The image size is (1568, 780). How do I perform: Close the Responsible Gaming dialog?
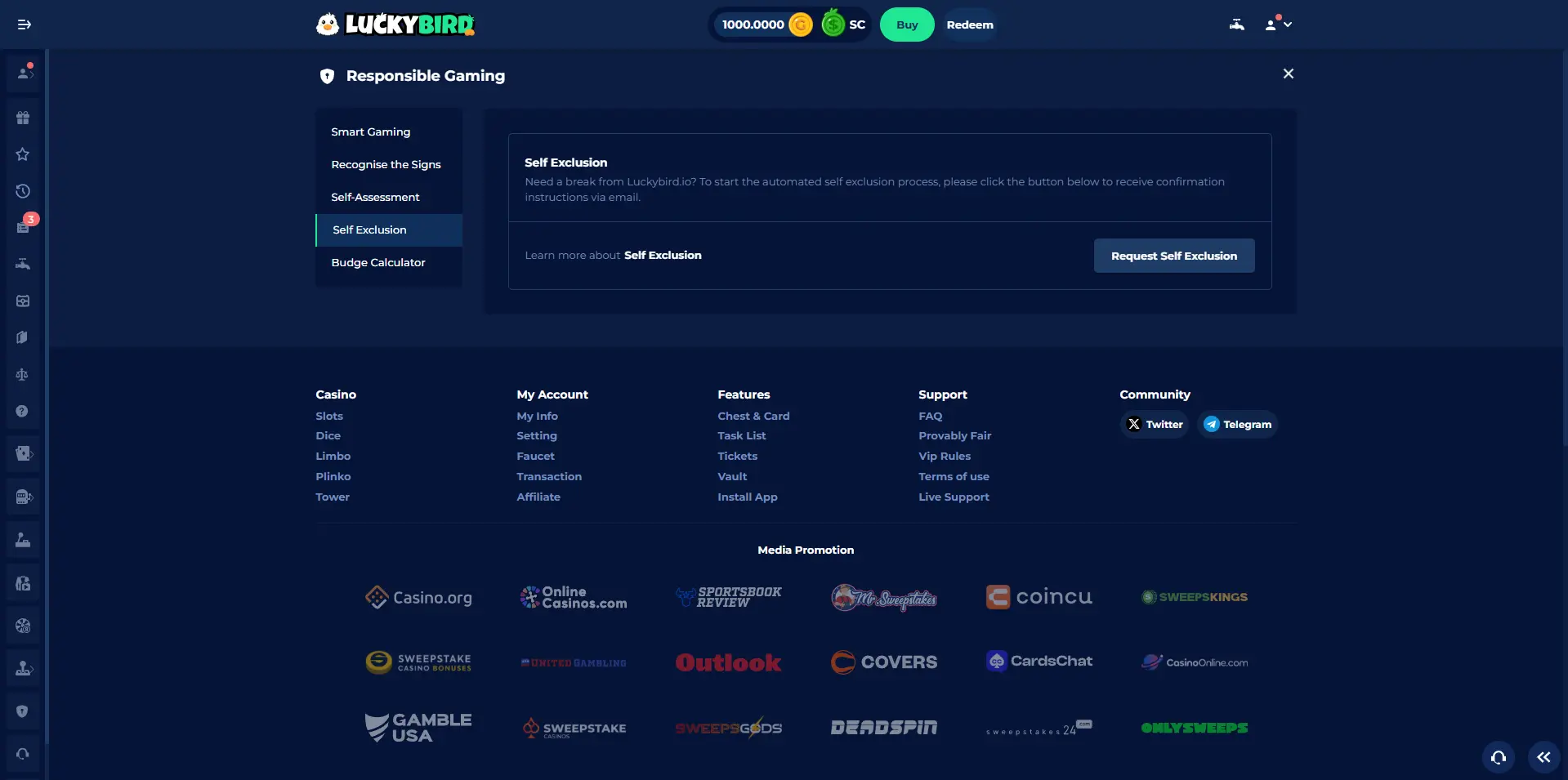pyautogui.click(x=1288, y=73)
